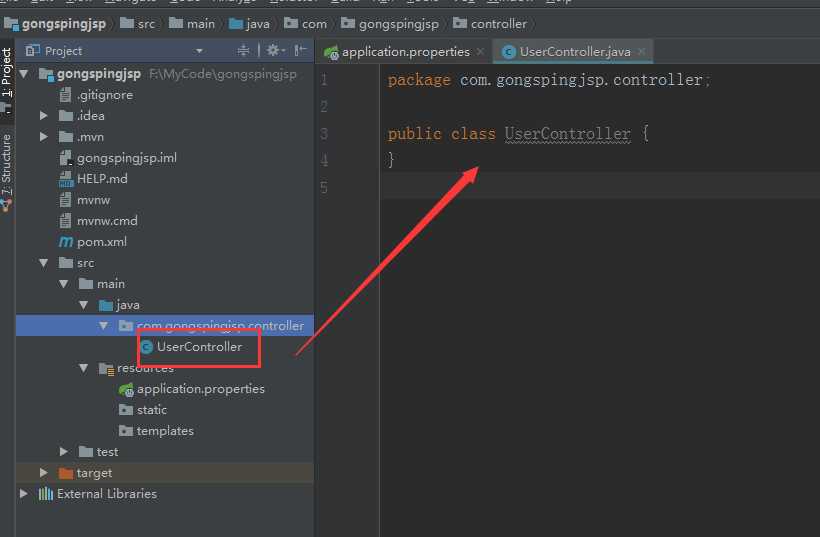Viewport: 820px width, 537px height.
Task: Select gongspingjsp.iml file
Action: (127, 158)
